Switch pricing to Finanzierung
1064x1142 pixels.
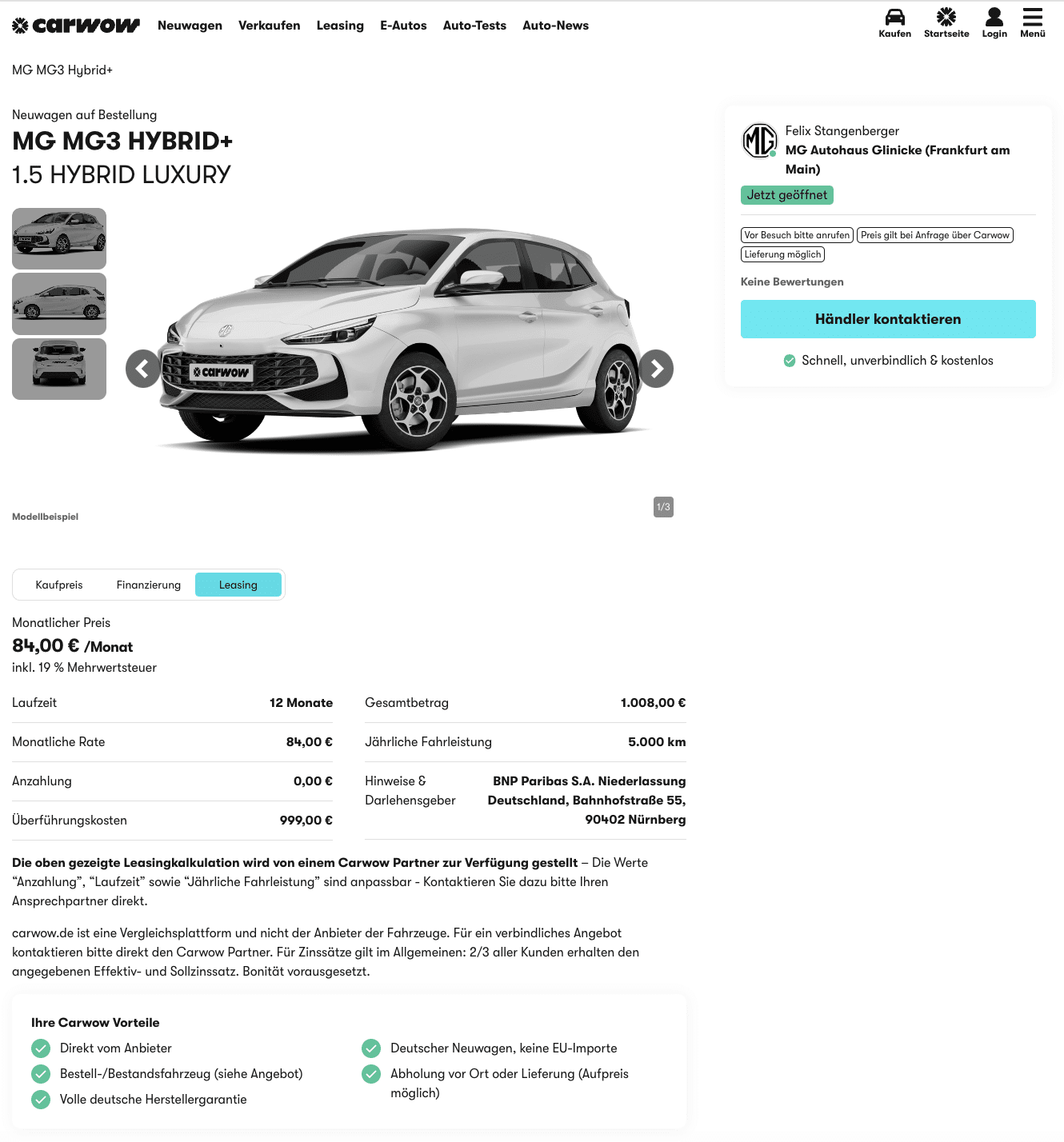(x=149, y=585)
